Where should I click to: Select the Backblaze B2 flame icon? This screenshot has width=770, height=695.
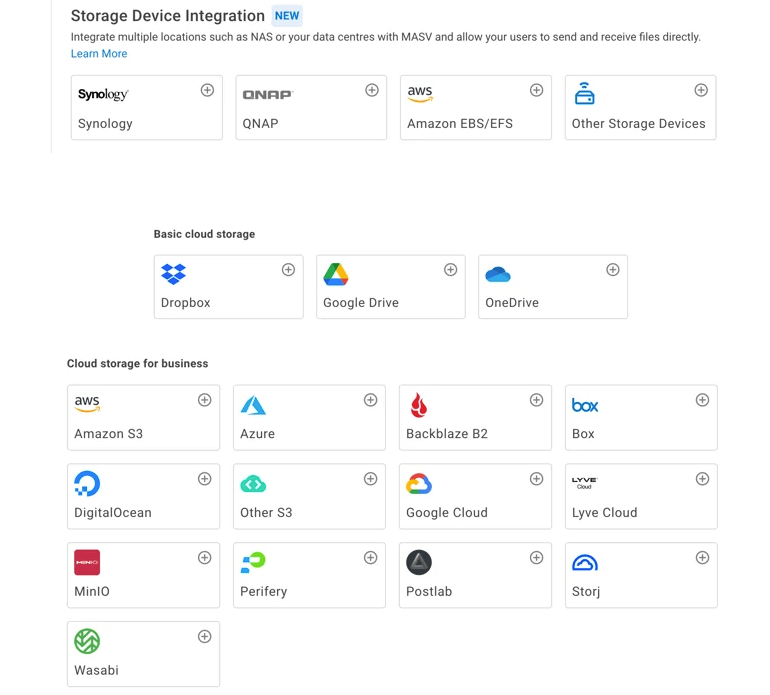pos(419,405)
